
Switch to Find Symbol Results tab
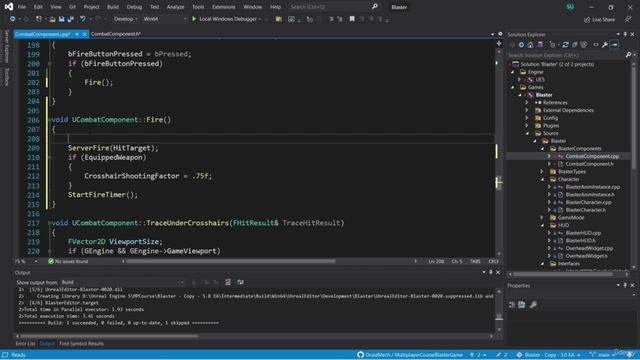81,344
